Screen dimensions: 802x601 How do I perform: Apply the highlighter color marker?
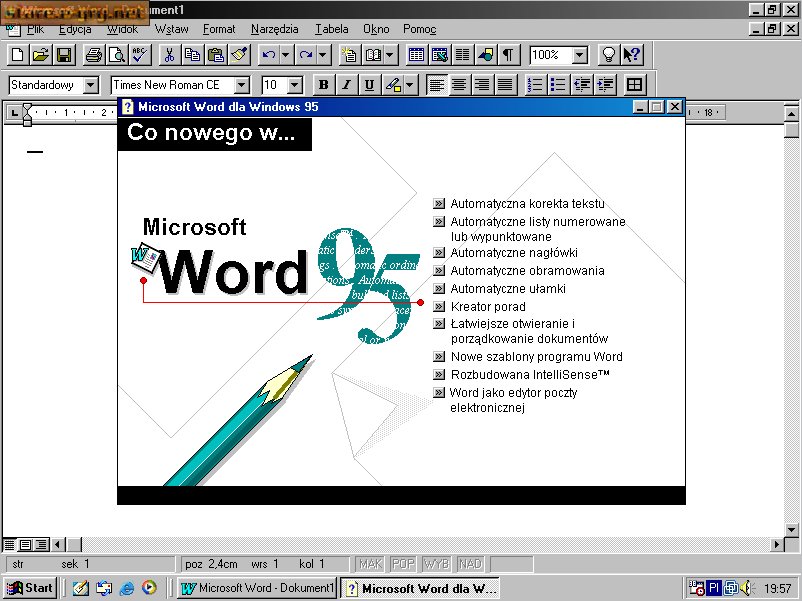(x=393, y=85)
